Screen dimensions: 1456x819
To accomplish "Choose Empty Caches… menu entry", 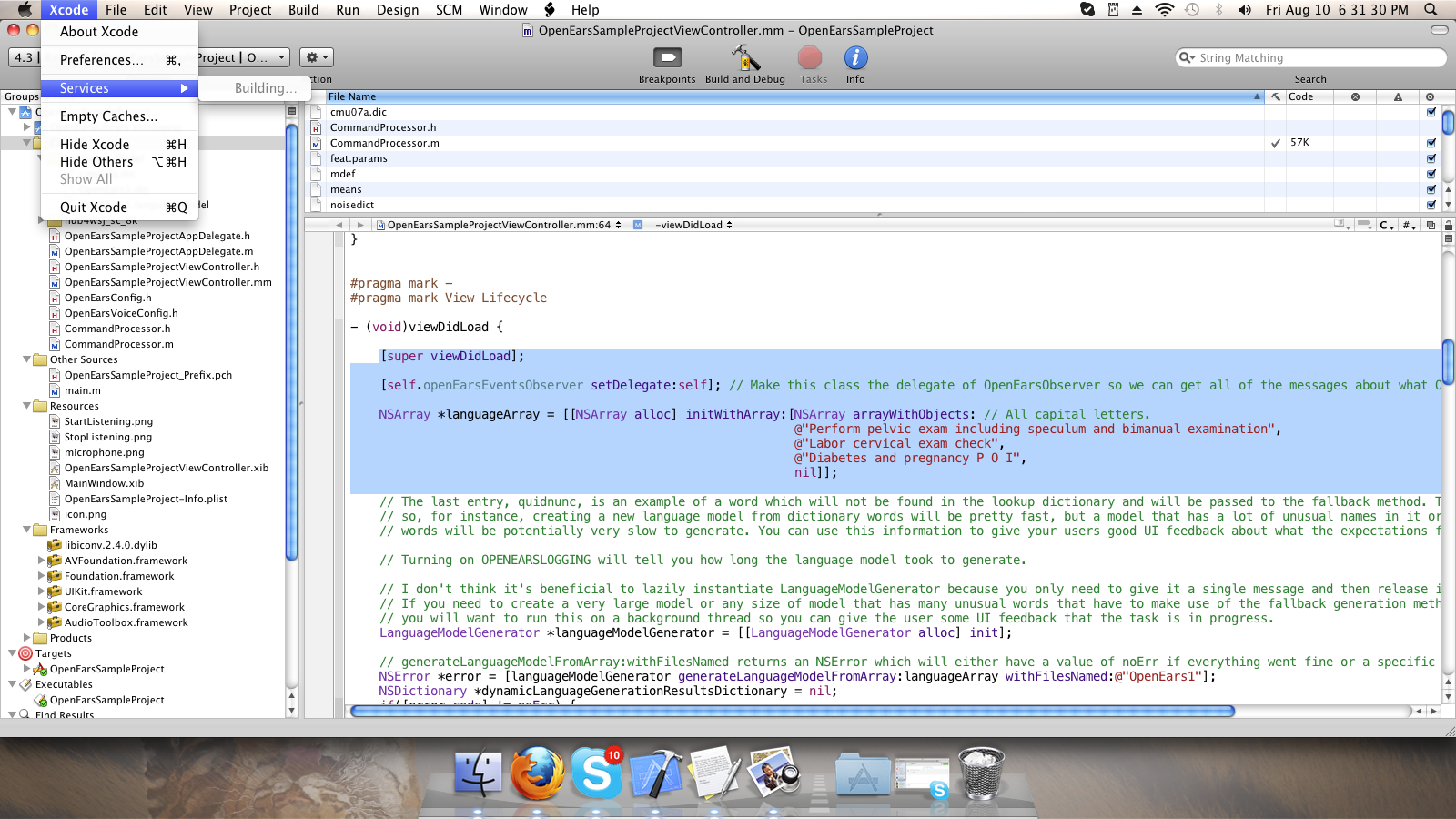I will (x=119, y=116).
